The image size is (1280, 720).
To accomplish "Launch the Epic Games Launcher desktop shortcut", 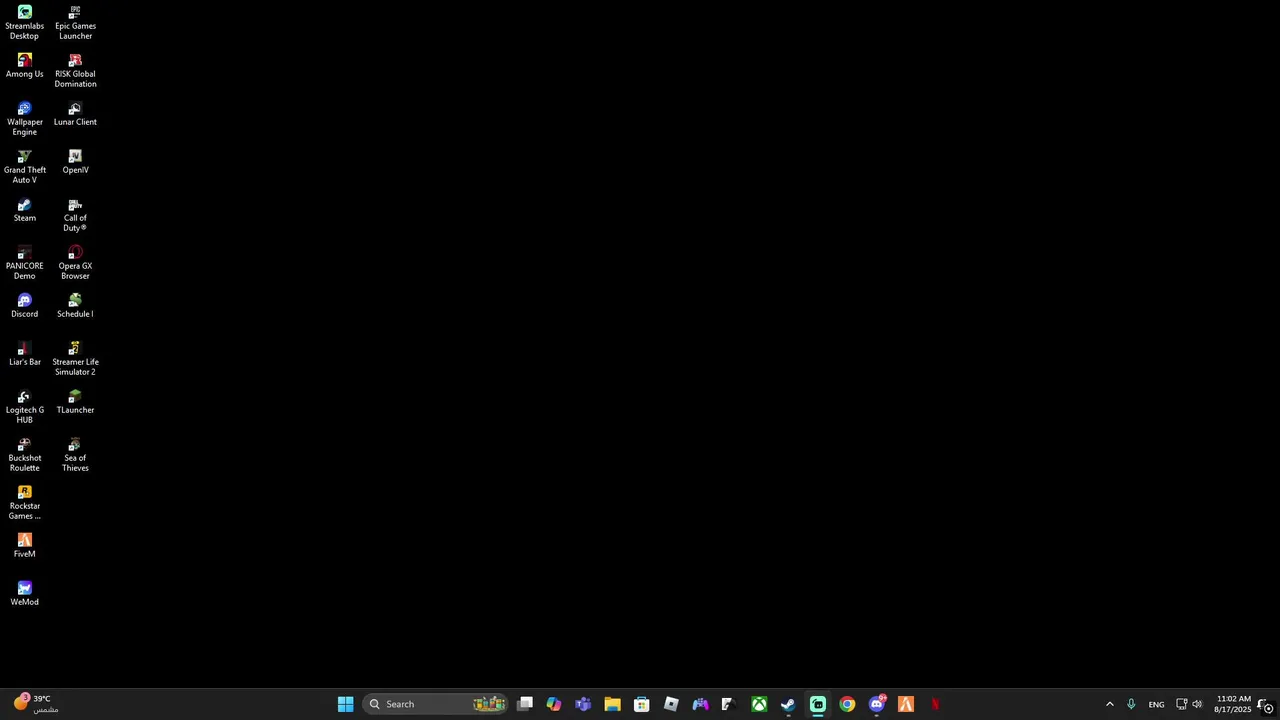I will (75, 23).
